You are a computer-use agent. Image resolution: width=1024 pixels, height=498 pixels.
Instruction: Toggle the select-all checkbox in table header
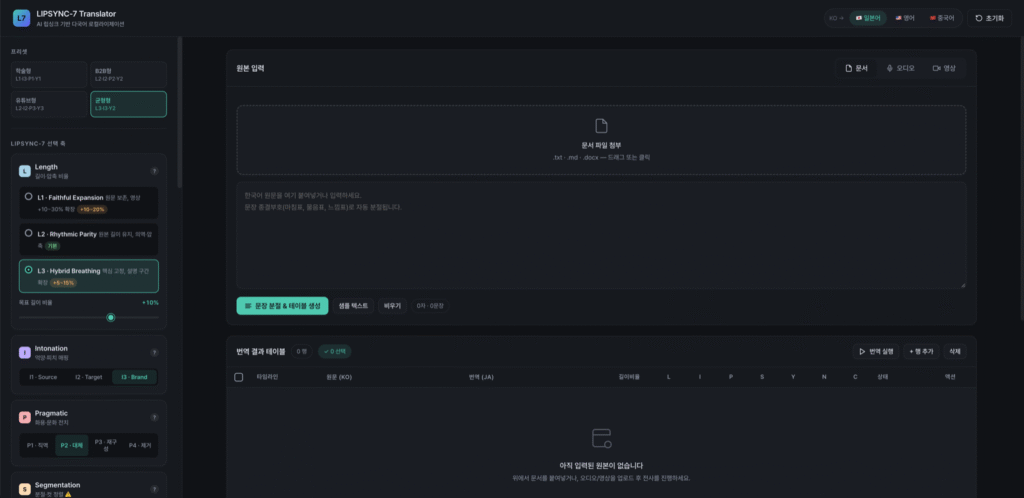coord(238,377)
